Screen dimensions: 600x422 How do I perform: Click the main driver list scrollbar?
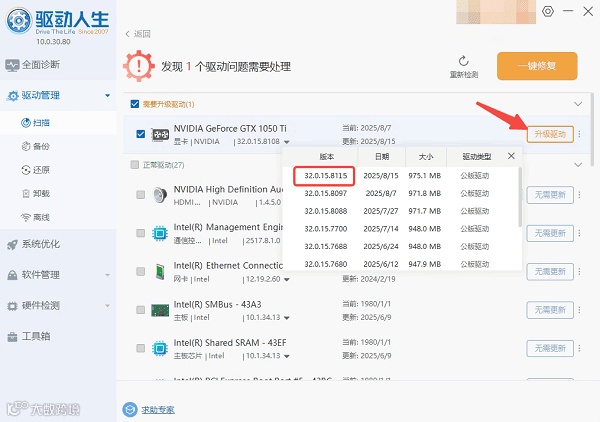click(x=592, y=129)
